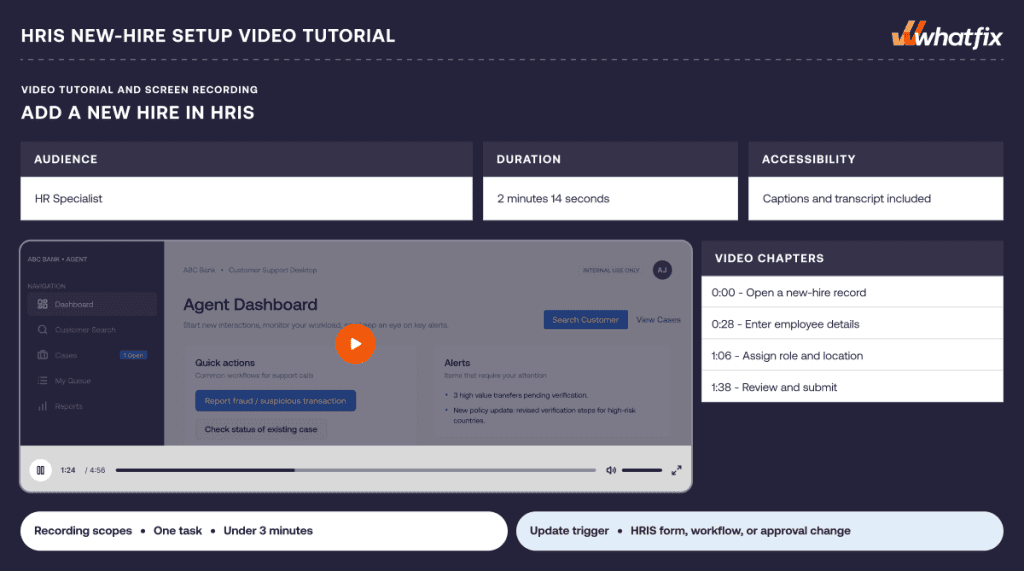Open fullscreen with expand arrows icon
The image size is (1024, 571).
tap(677, 470)
